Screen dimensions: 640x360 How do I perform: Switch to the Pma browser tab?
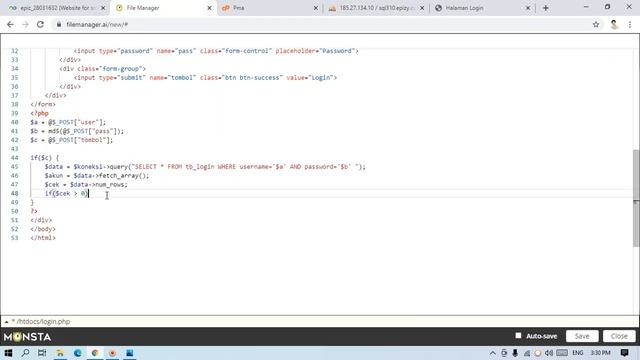(239, 8)
